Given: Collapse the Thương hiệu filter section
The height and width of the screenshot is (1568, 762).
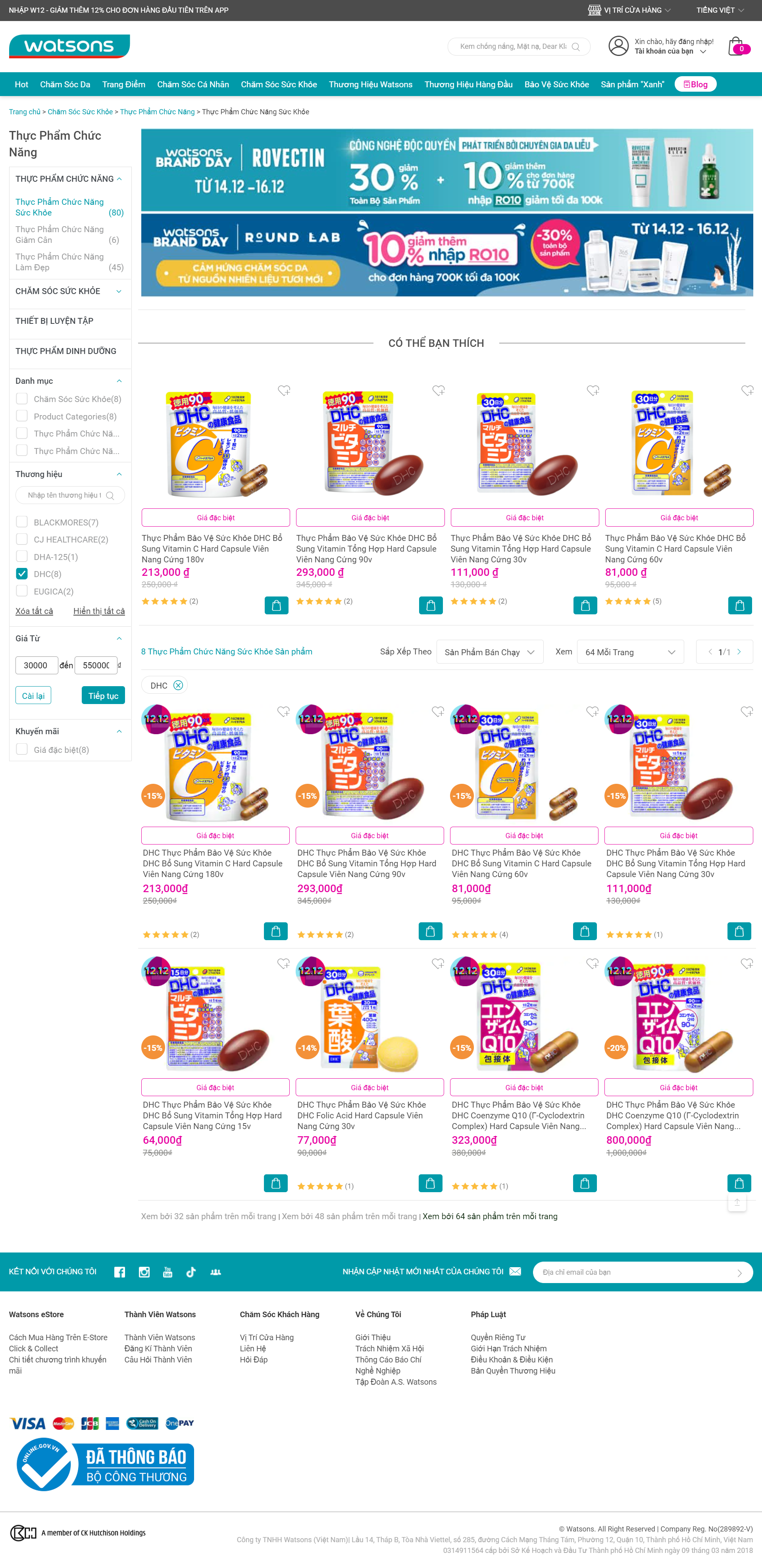Looking at the screenshot, I should click(119, 473).
